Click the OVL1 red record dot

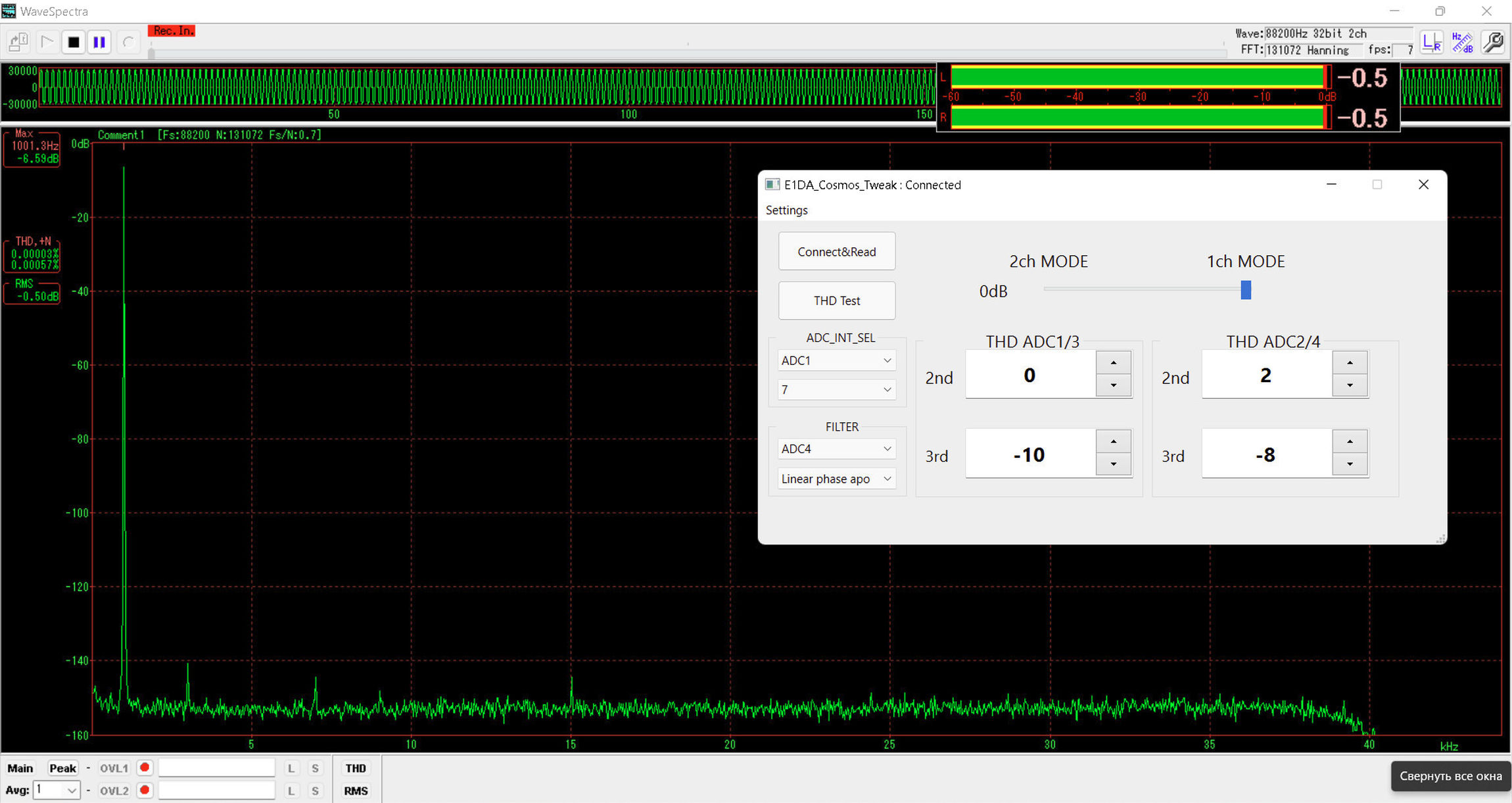(x=145, y=767)
